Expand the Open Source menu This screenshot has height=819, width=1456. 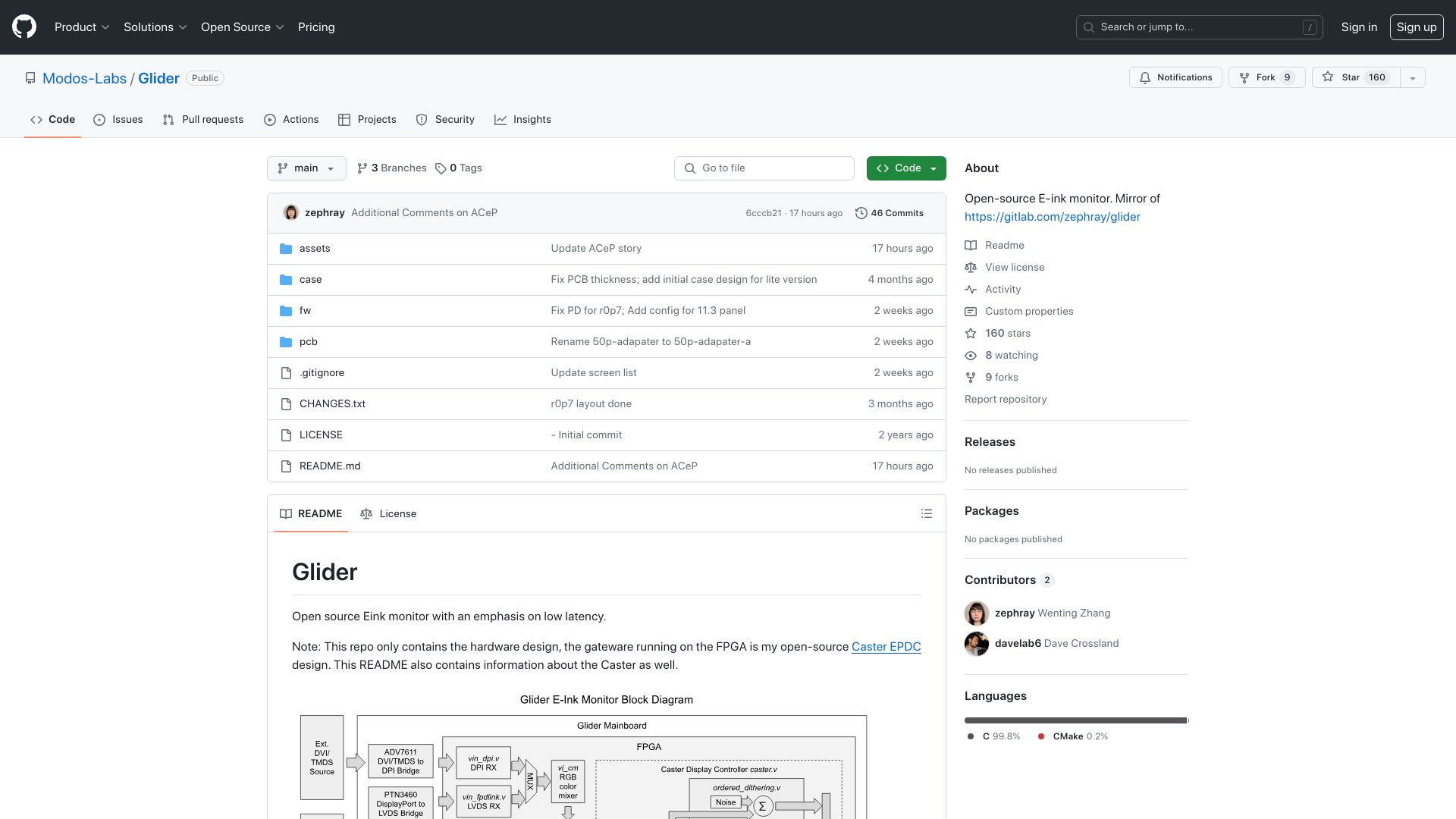(242, 27)
